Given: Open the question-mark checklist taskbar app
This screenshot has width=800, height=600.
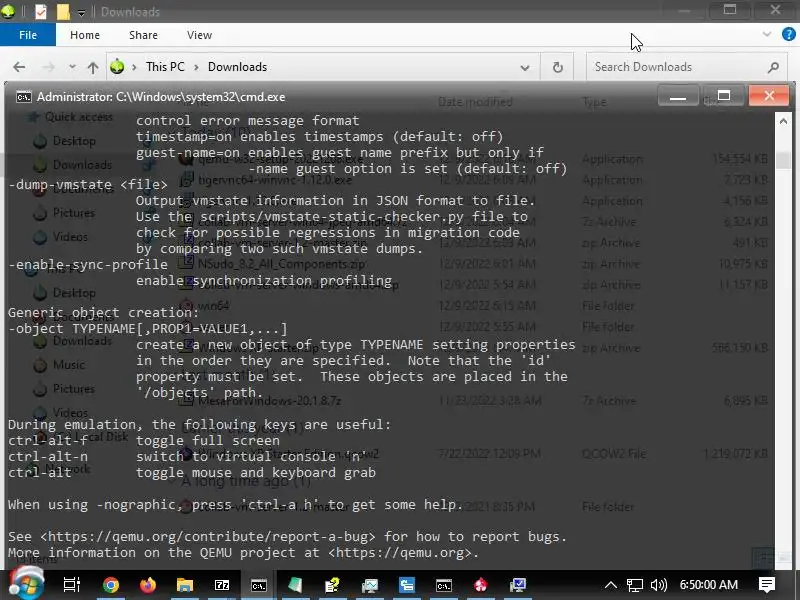Looking at the screenshot, I should click(x=333, y=585).
